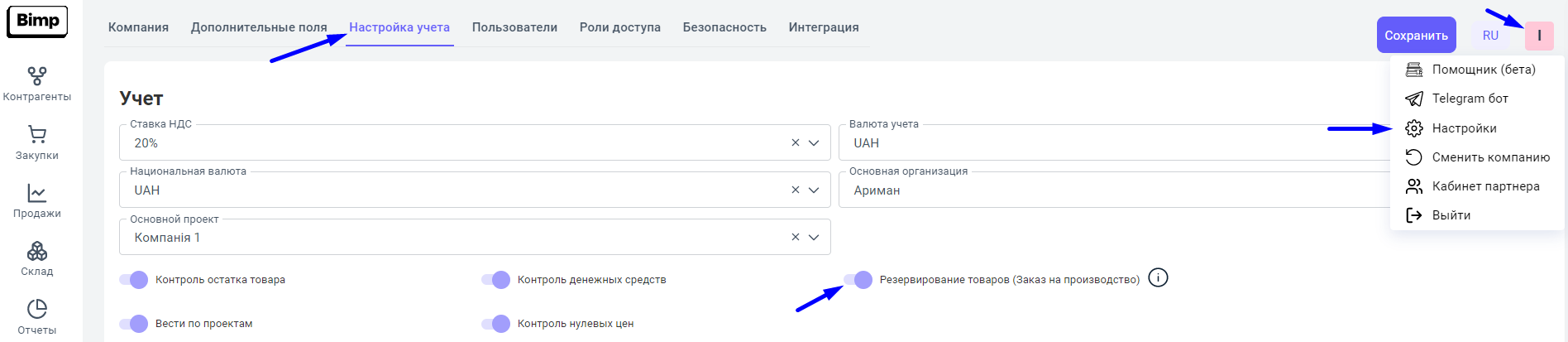1568x342 pixels.
Task: Toggle Резервирование товаров switch
Action: [858, 280]
